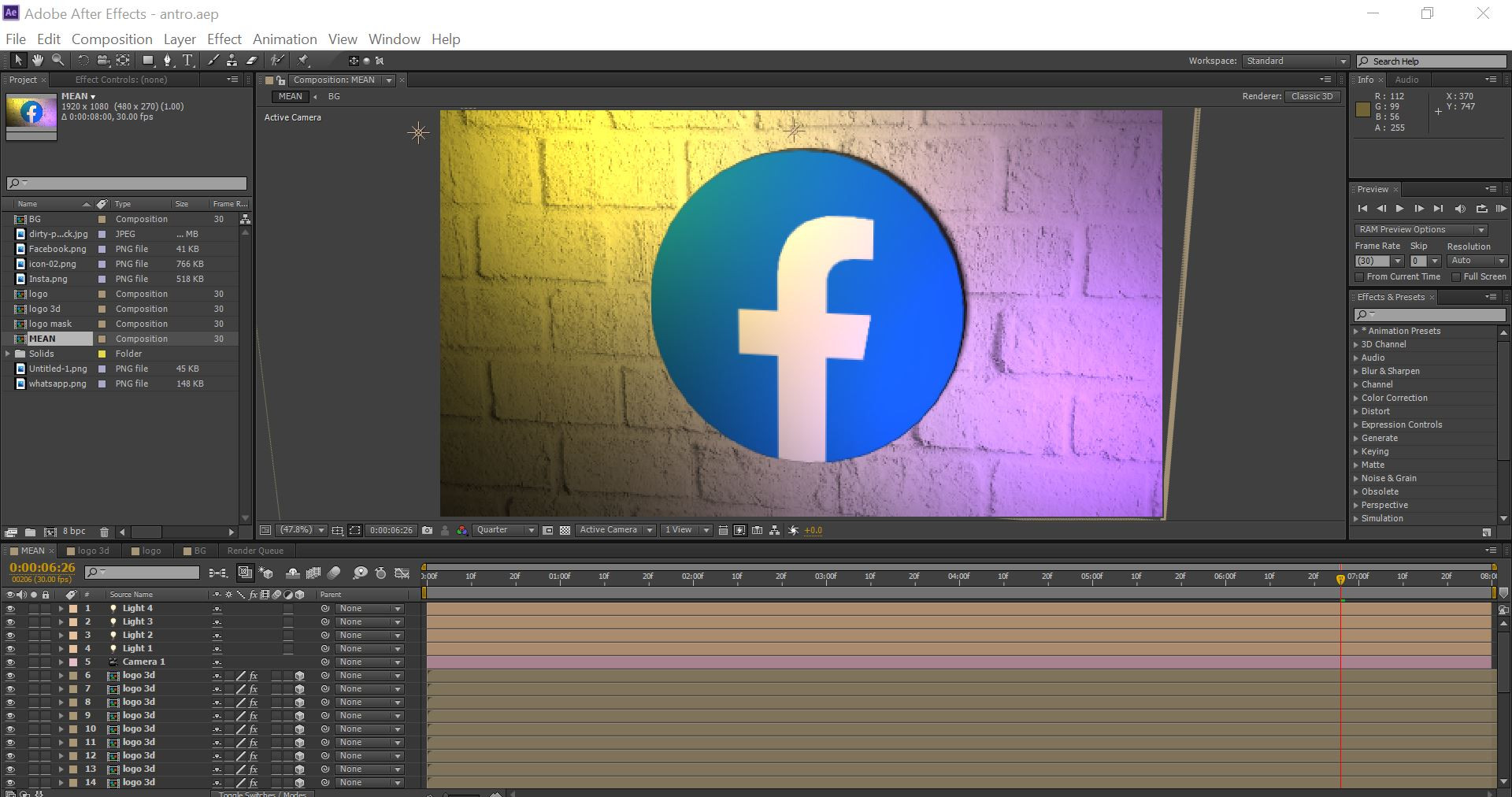Create a new folder in Project panel
The image size is (1512, 797).
pos(30,532)
